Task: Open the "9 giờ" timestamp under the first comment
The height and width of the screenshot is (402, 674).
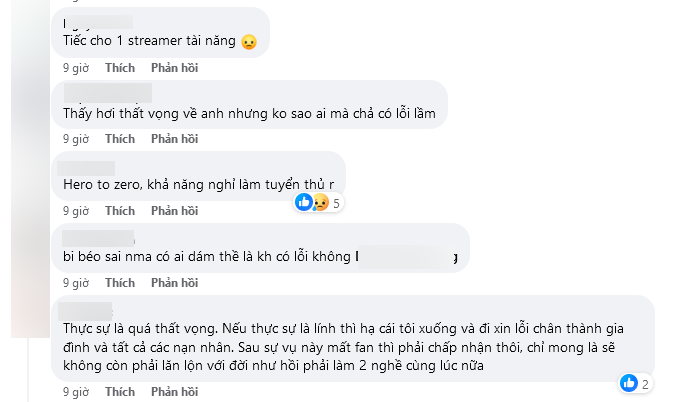Action: point(76,68)
